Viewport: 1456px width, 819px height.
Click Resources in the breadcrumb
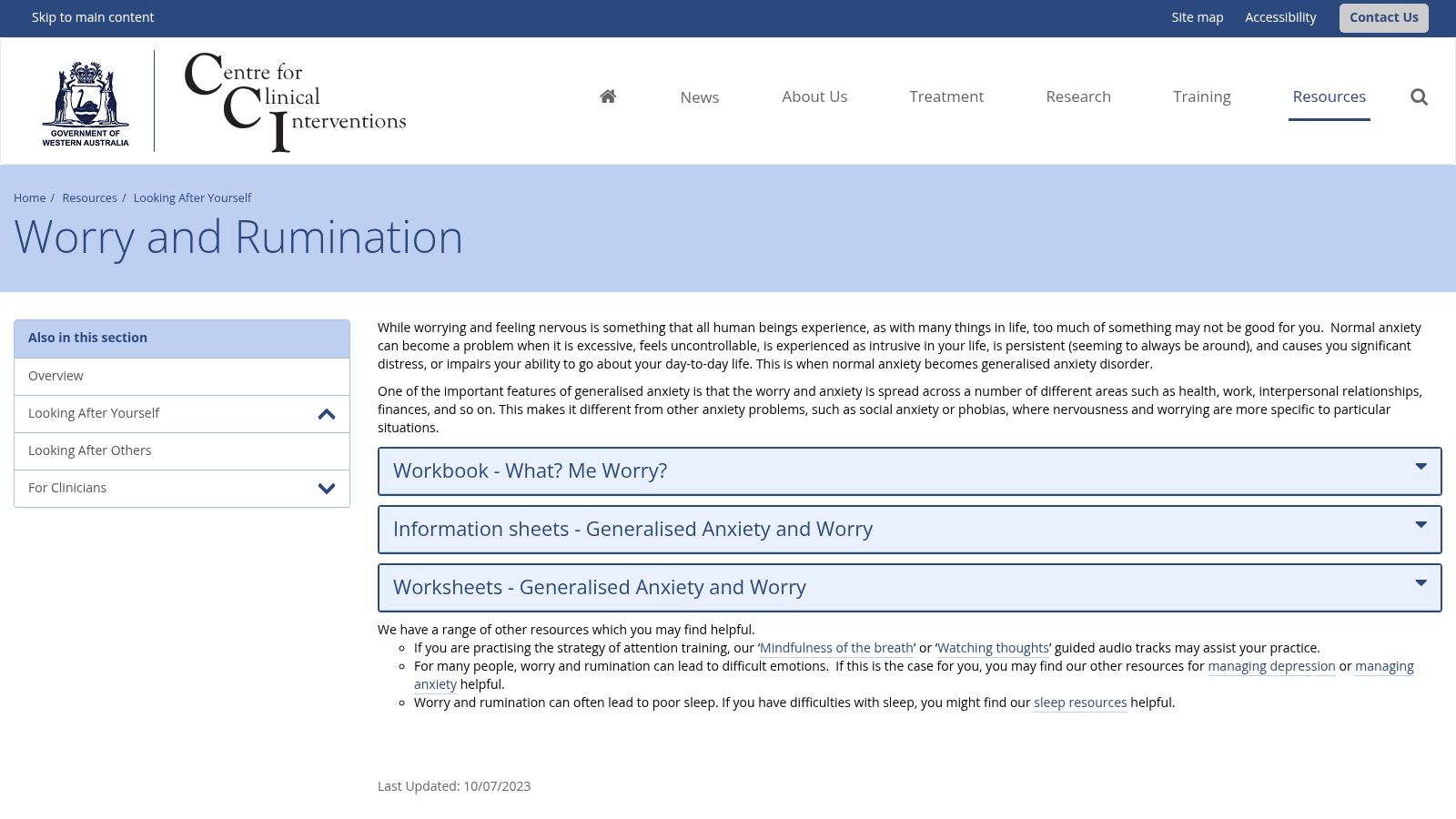click(x=89, y=197)
